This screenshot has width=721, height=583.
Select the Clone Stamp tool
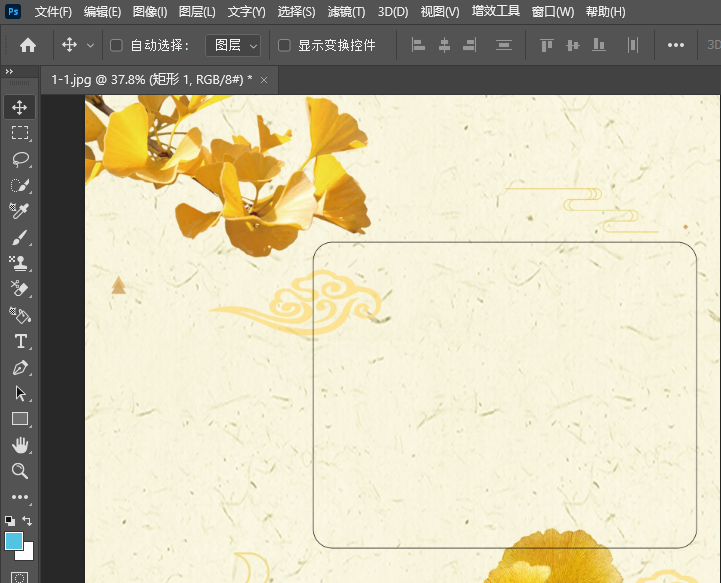[x=19, y=263]
